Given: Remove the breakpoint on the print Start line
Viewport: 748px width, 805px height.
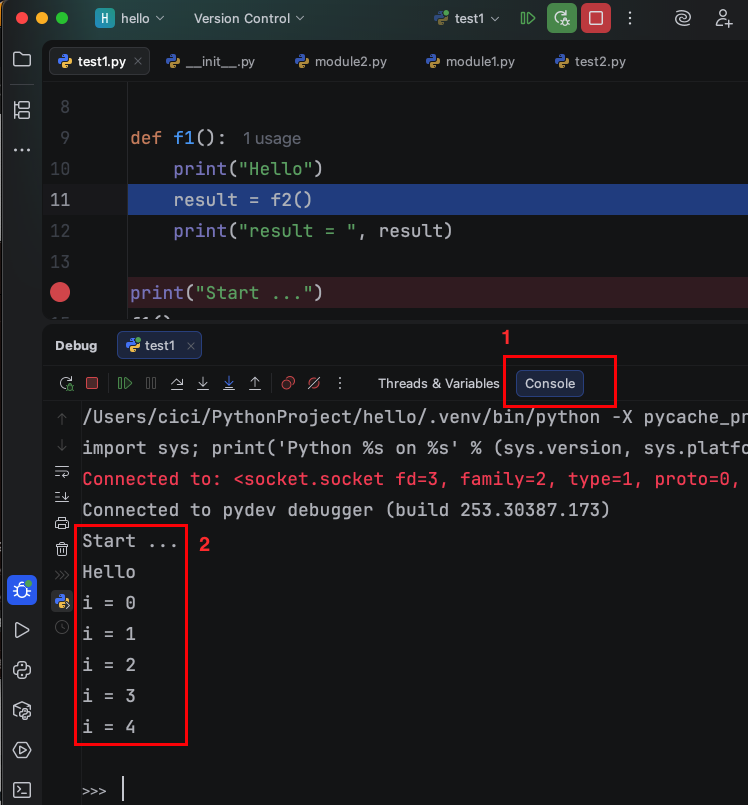Looking at the screenshot, I should pos(60,292).
